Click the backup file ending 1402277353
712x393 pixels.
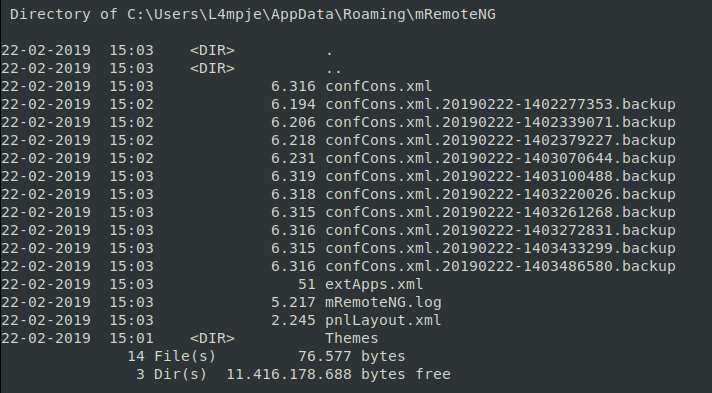500,104
